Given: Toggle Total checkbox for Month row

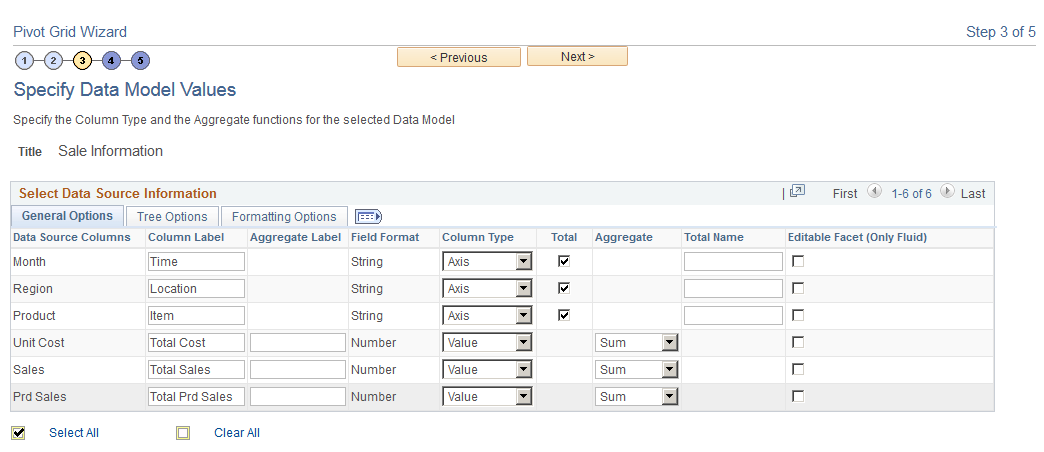Looking at the screenshot, I should [x=564, y=261].
